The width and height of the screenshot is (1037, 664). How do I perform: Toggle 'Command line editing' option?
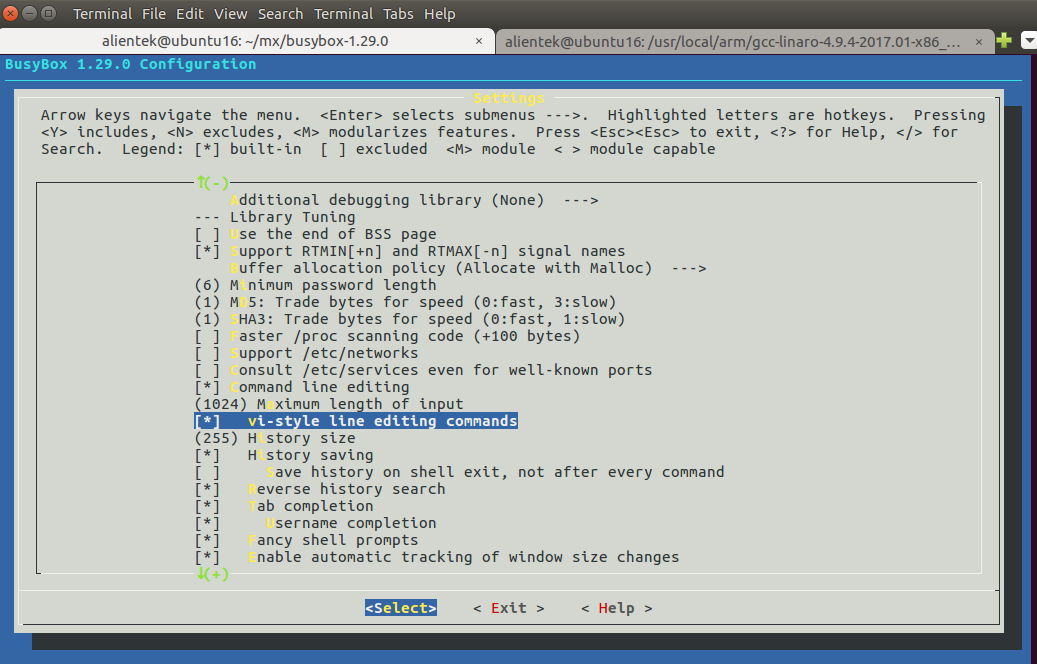302,387
